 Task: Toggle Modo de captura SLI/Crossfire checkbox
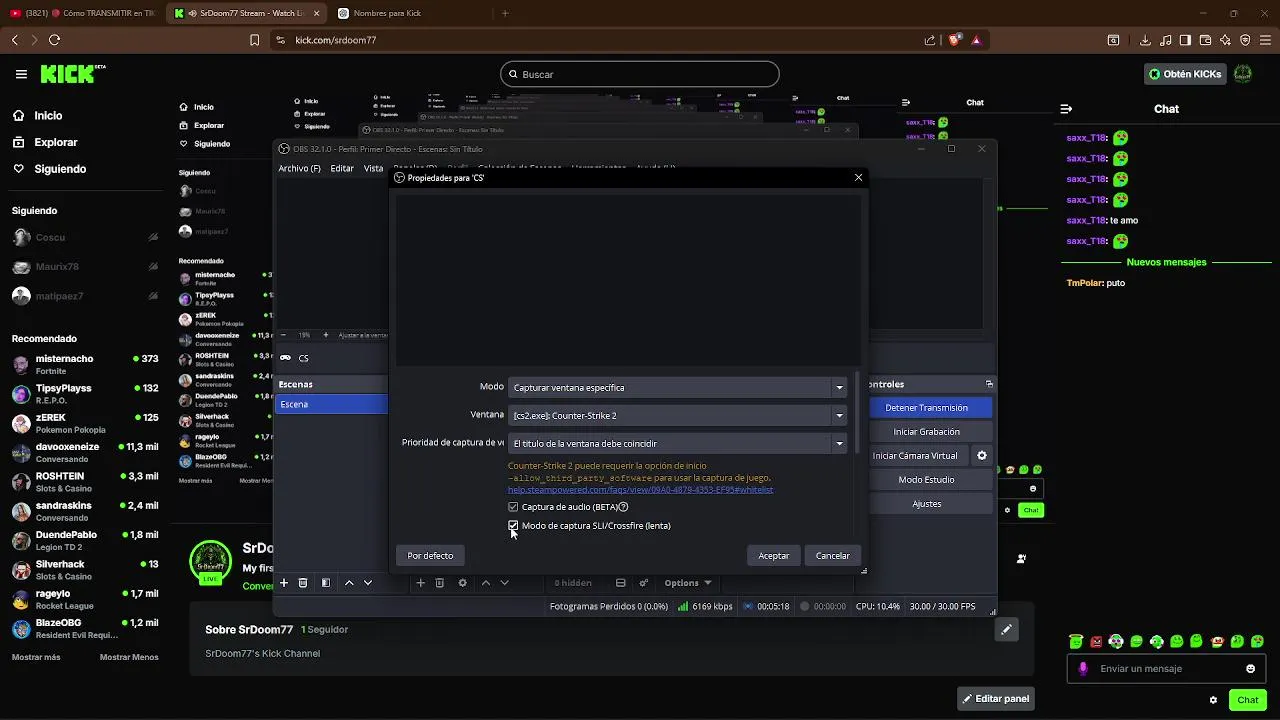513,525
